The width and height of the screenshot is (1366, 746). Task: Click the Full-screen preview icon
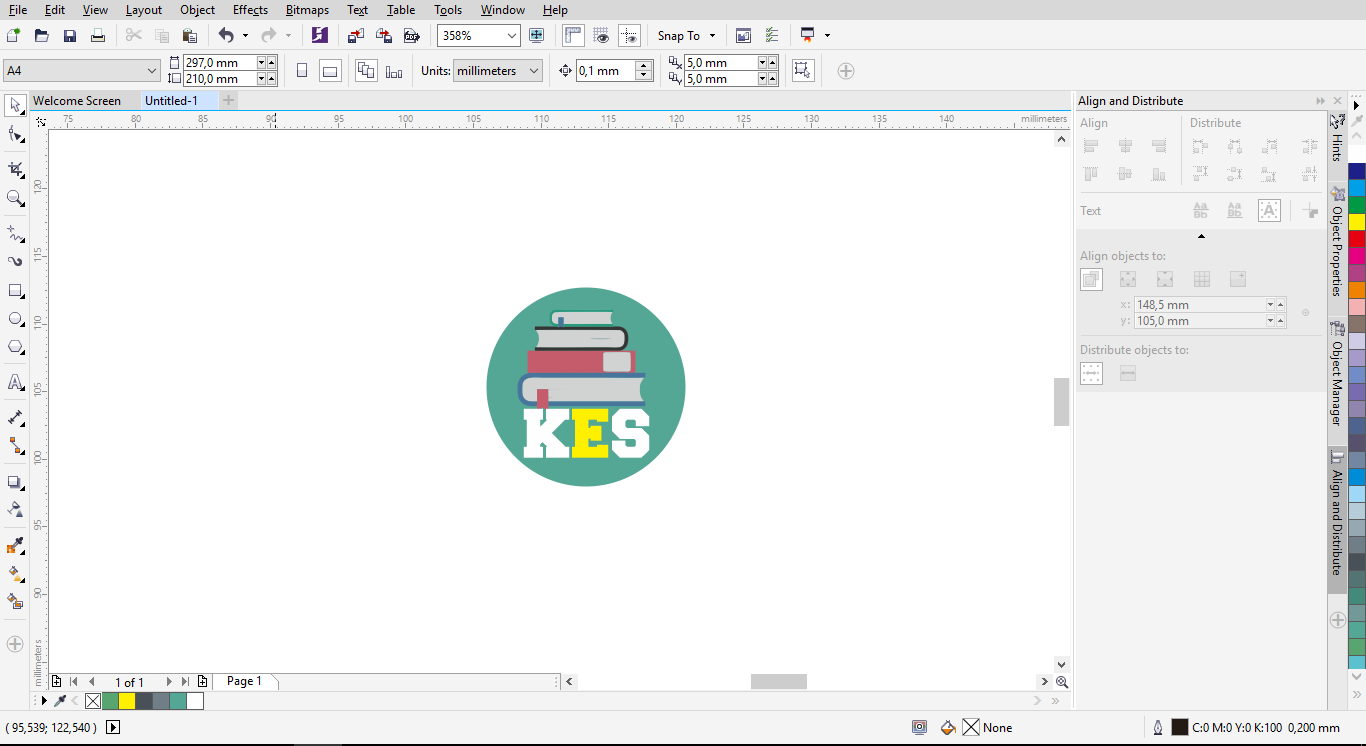(537, 35)
